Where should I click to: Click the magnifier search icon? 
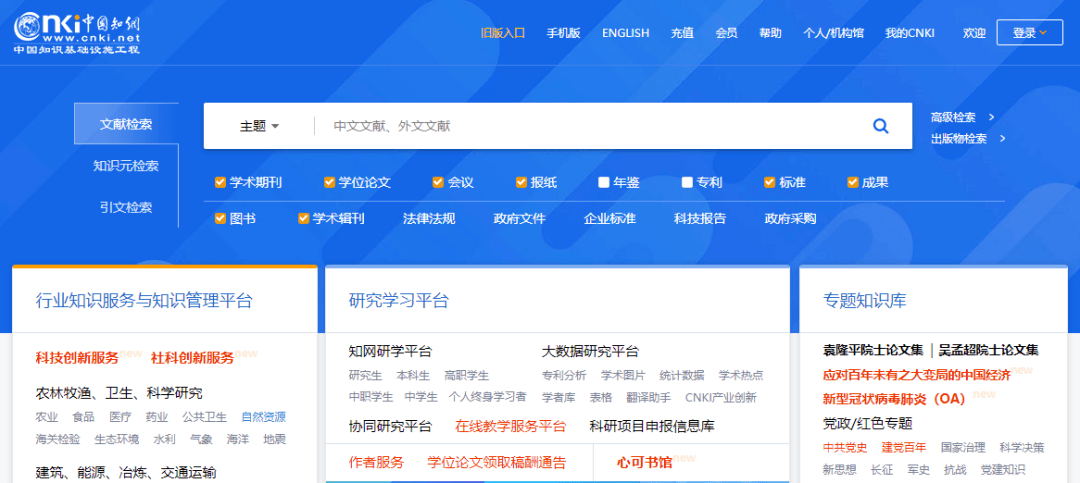880,126
